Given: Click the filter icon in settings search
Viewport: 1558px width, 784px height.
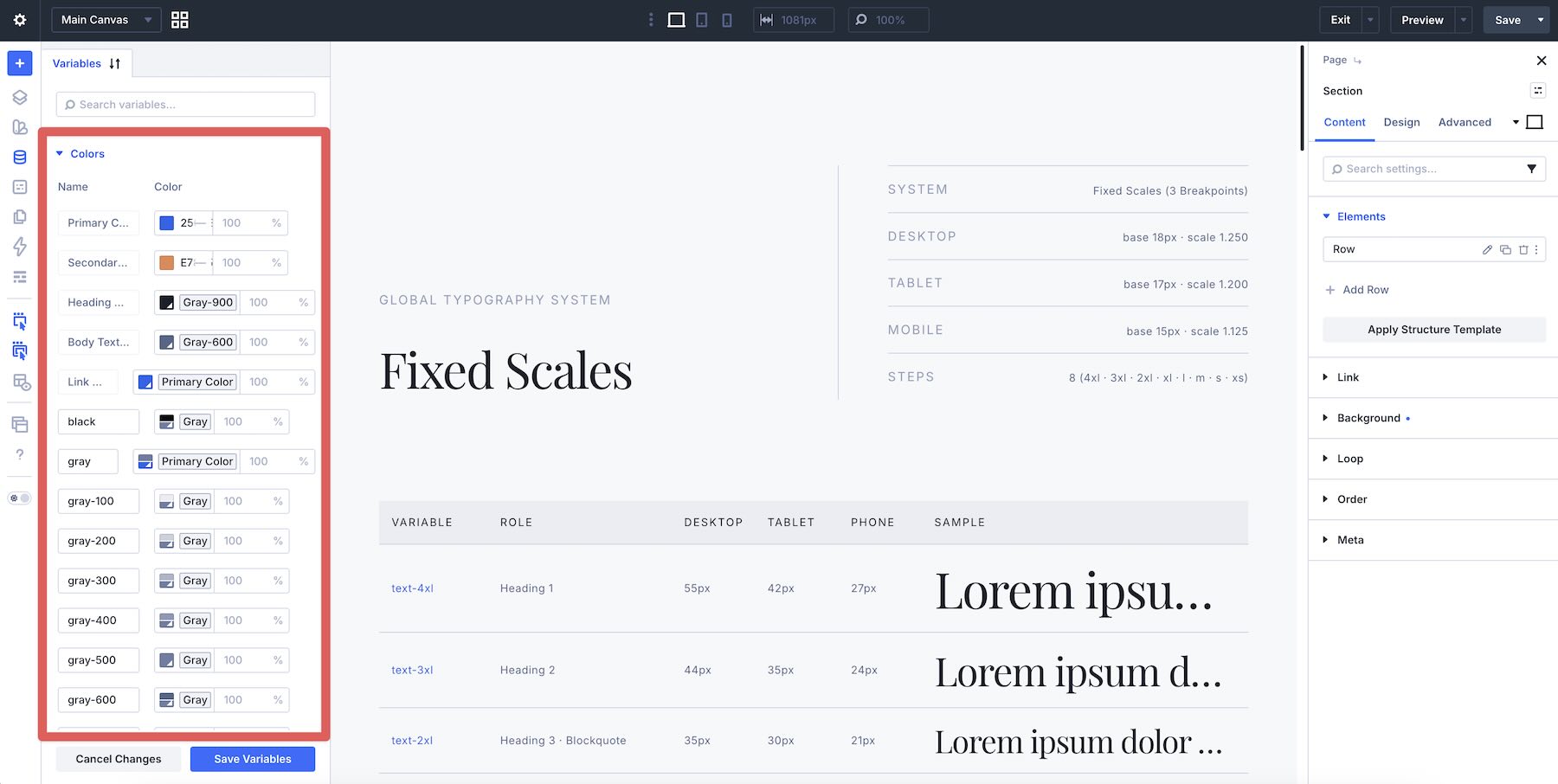Looking at the screenshot, I should click(1531, 169).
